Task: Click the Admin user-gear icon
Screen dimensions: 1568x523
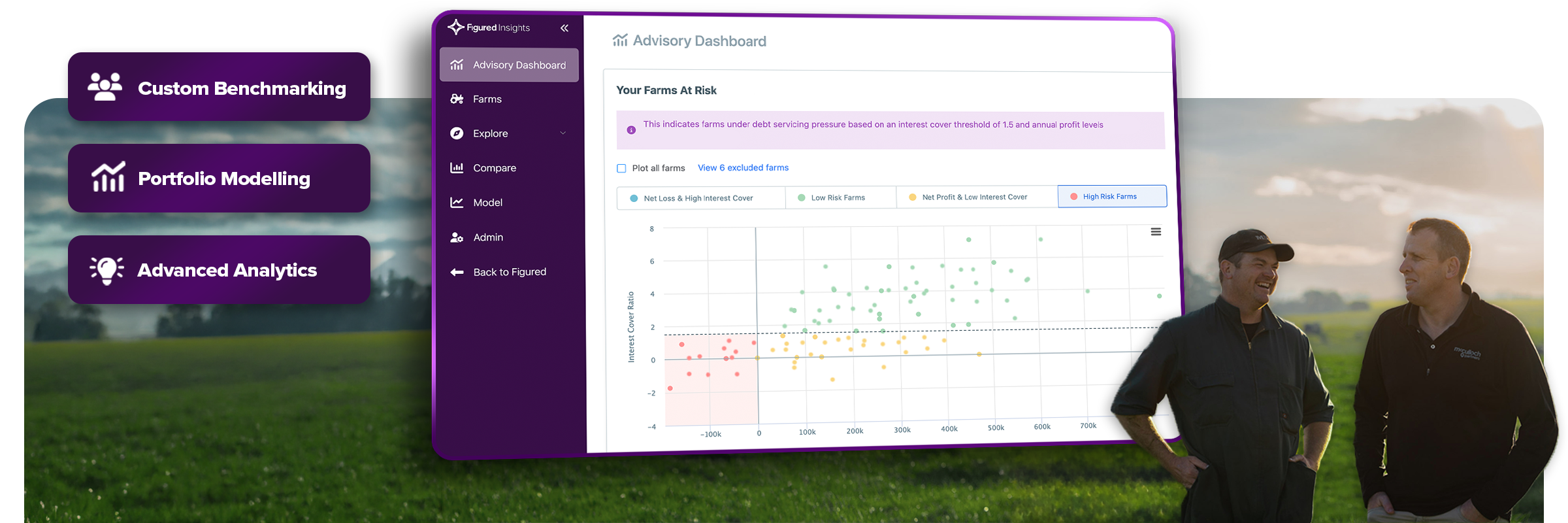Action: click(x=457, y=237)
